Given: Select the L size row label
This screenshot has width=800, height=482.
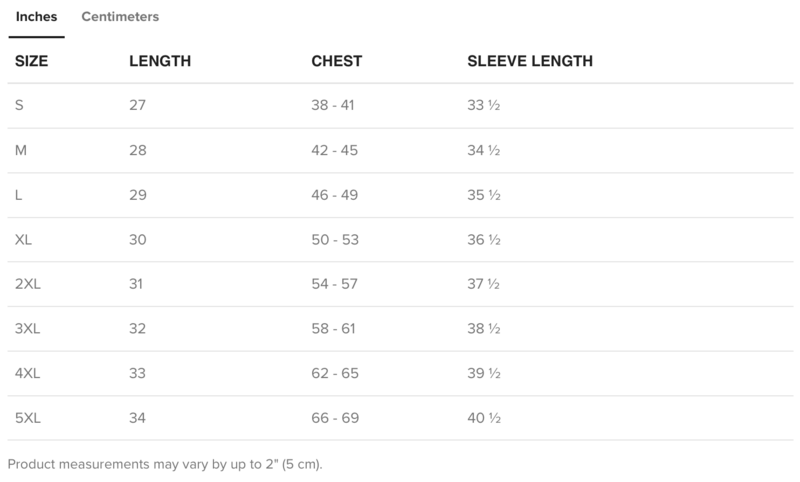Looking at the screenshot, I should 18,195.
